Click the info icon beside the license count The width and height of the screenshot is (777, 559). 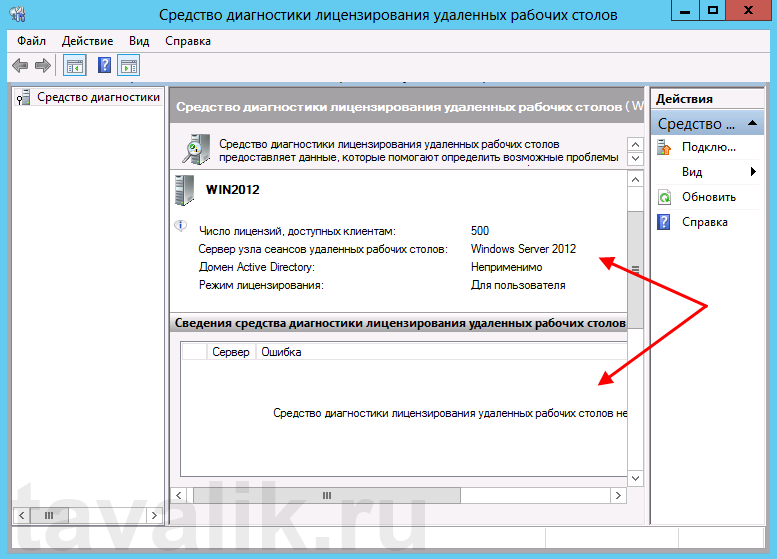pos(181,227)
